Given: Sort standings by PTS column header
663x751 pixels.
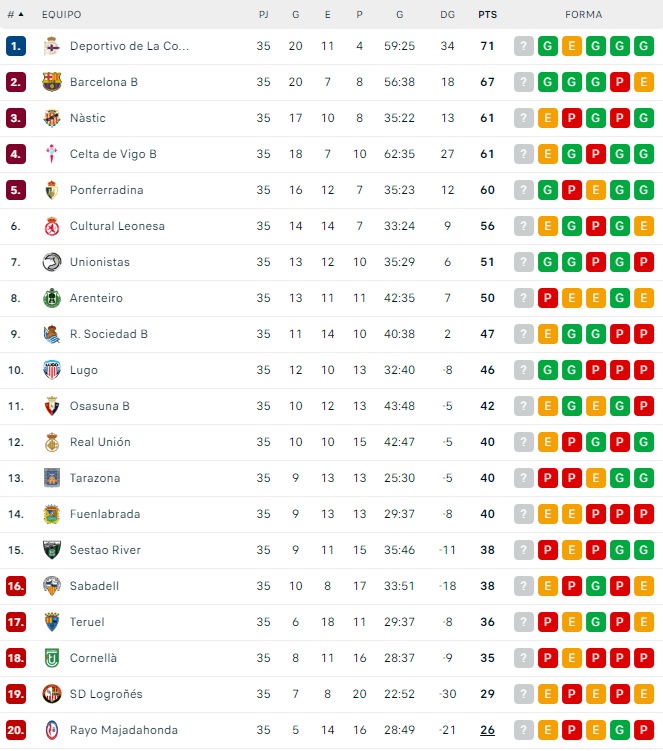Looking at the screenshot, I should (487, 15).
